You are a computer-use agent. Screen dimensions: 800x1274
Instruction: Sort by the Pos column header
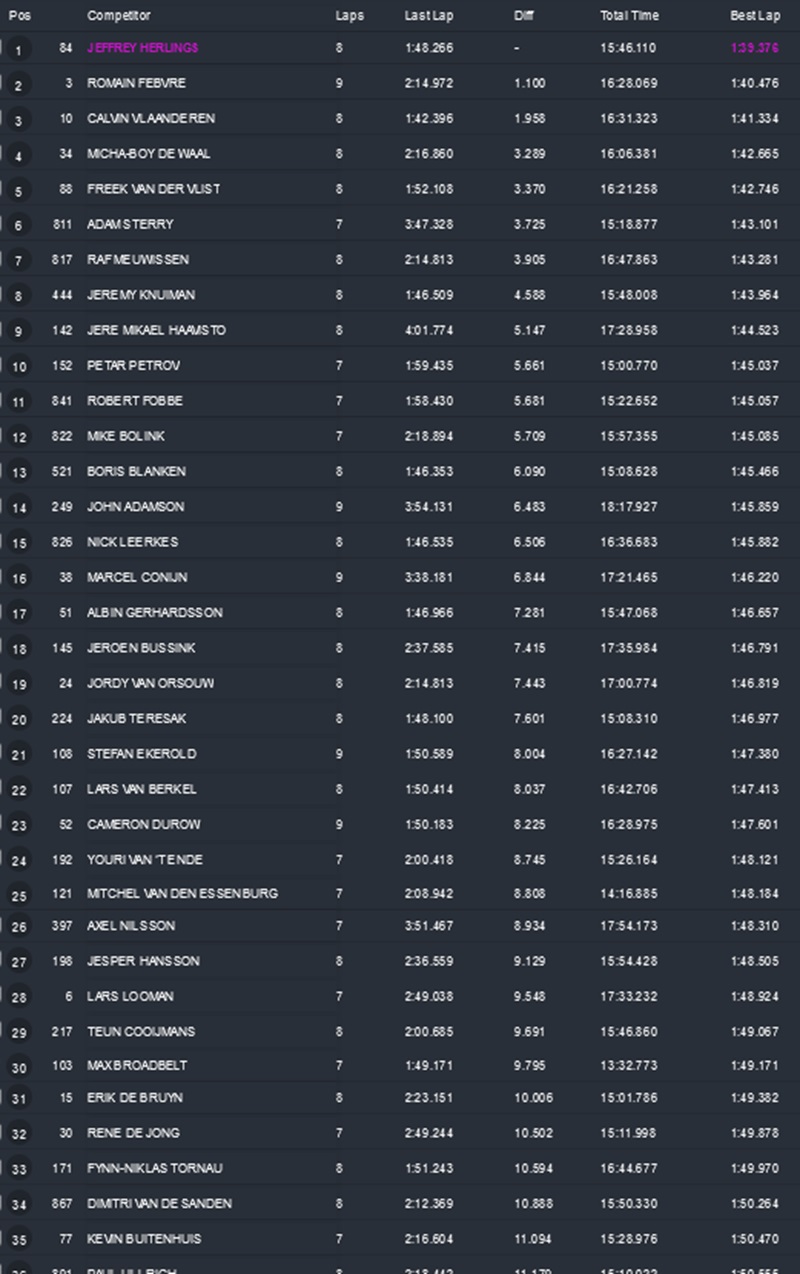point(20,16)
